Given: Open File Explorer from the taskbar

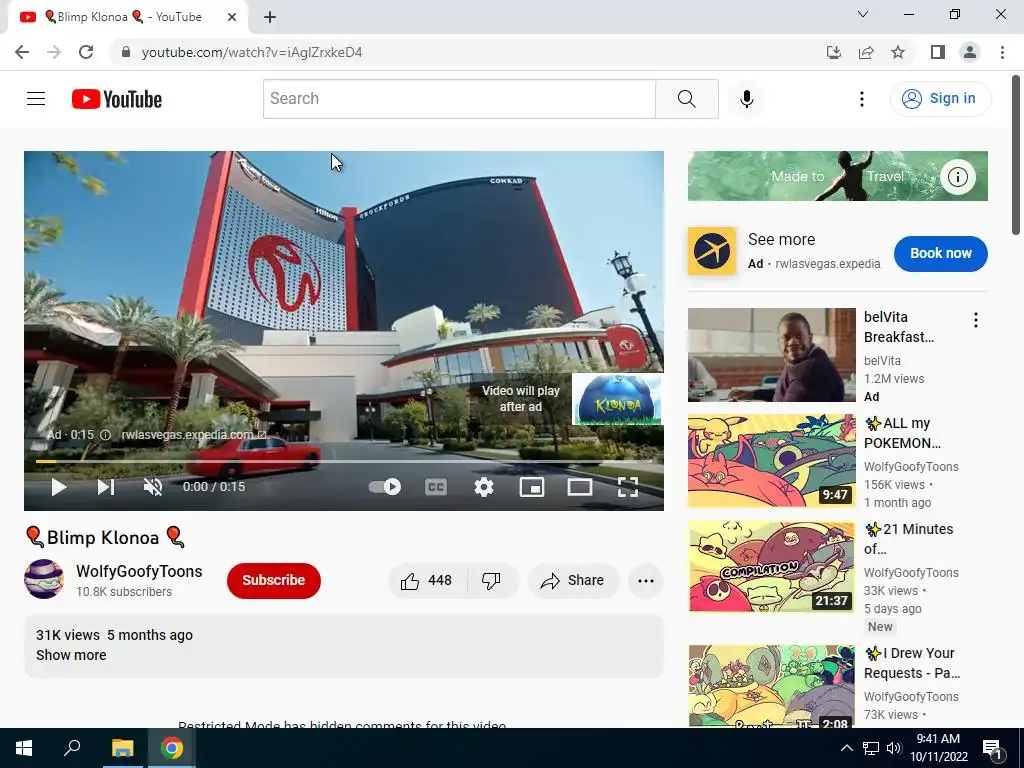Looking at the screenshot, I should pyautogui.click(x=122, y=748).
